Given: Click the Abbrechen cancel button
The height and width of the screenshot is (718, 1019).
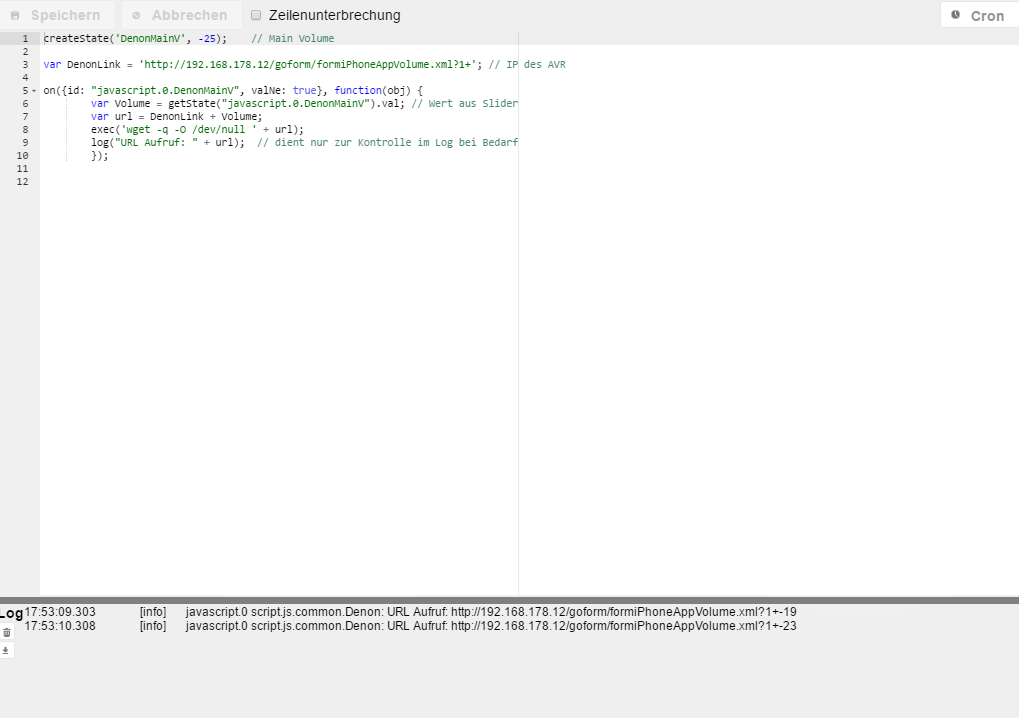Looking at the screenshot, I should click(181, 15).
